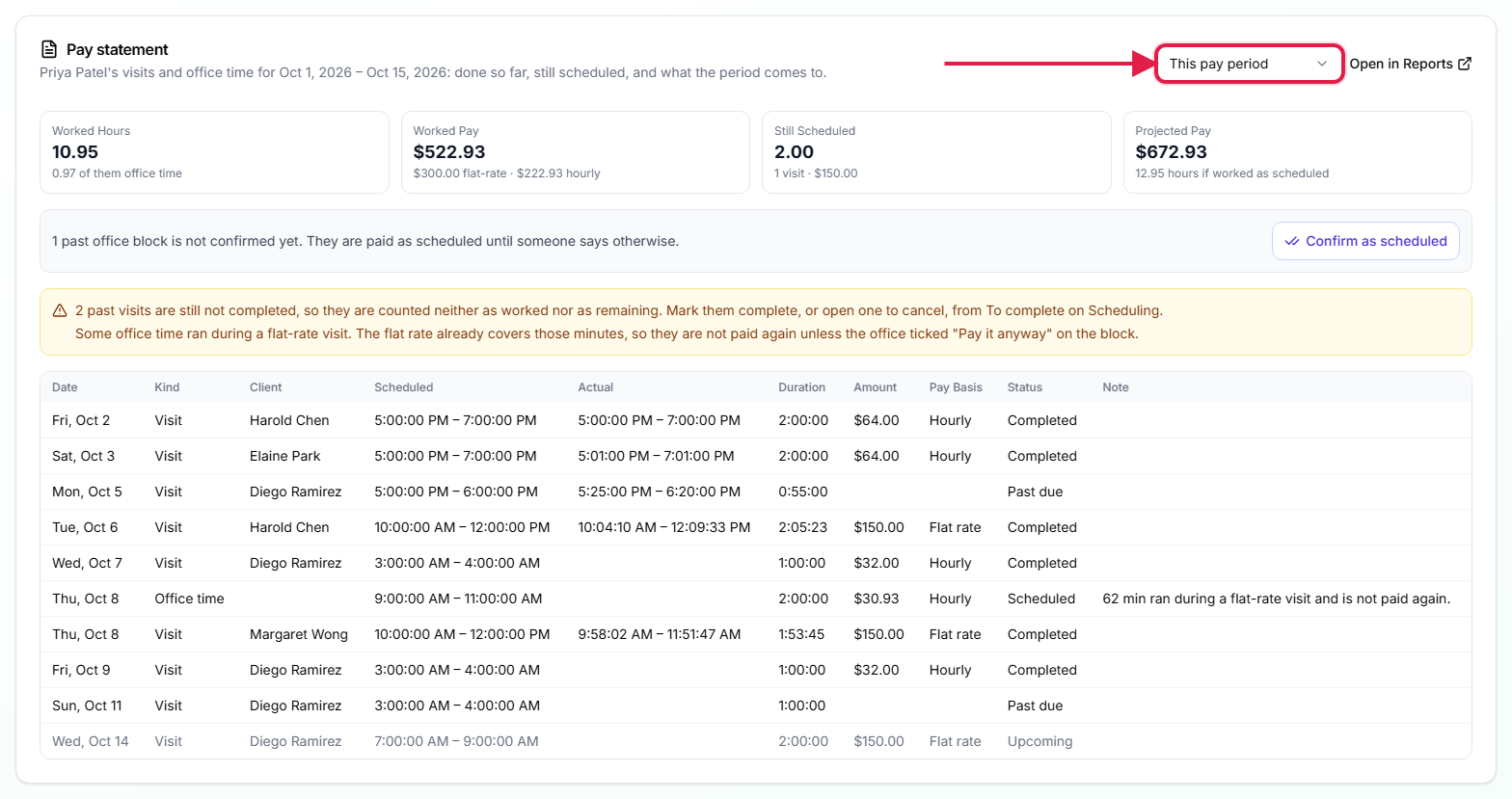Click actual time '5:01:00 PM – 7:01:00 PM'

656,456
